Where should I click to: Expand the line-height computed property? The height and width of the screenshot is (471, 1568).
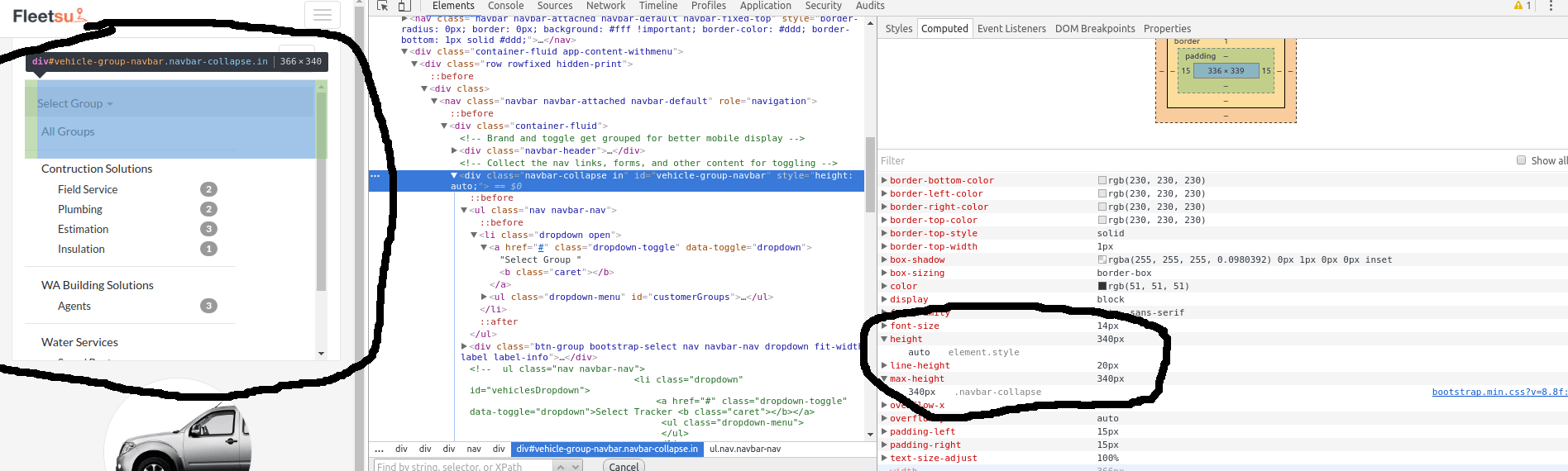[x=884, y=365]
